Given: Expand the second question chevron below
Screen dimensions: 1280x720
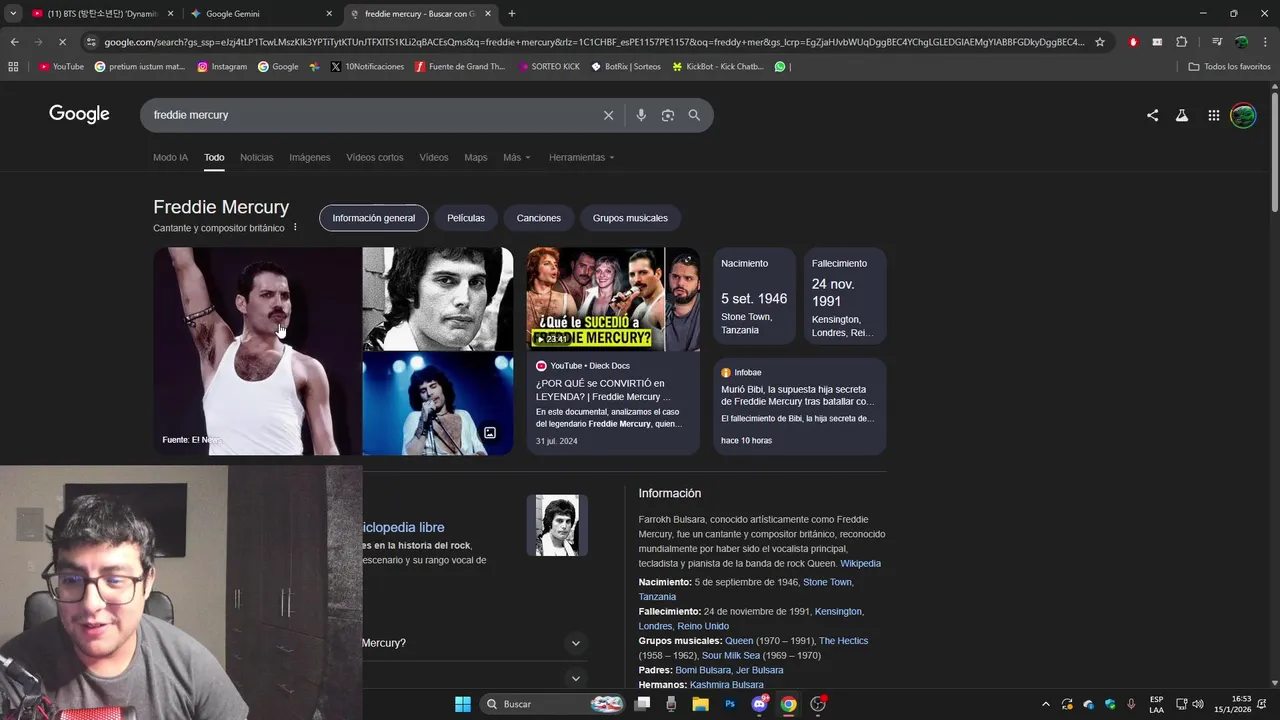Looking at the screenshot, I should [575, 679].
